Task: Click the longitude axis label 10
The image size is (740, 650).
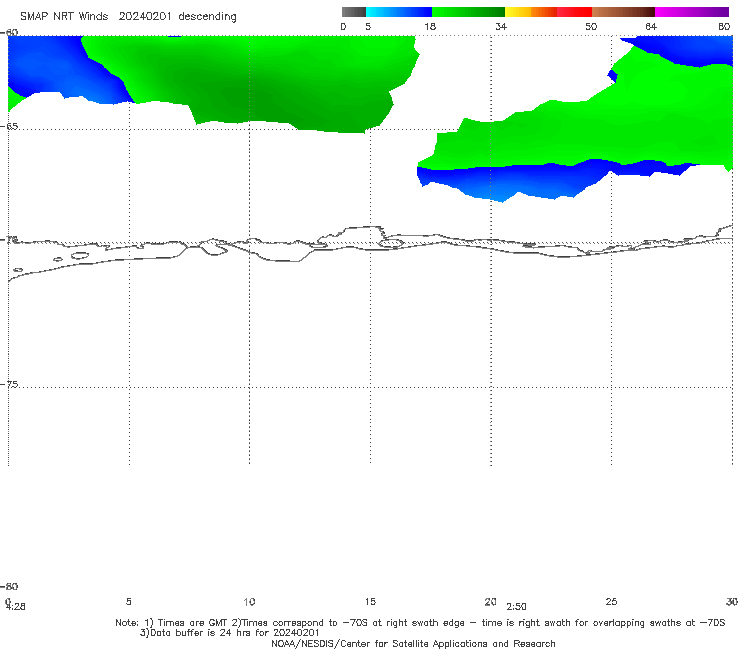Action: tap(249, 601)
